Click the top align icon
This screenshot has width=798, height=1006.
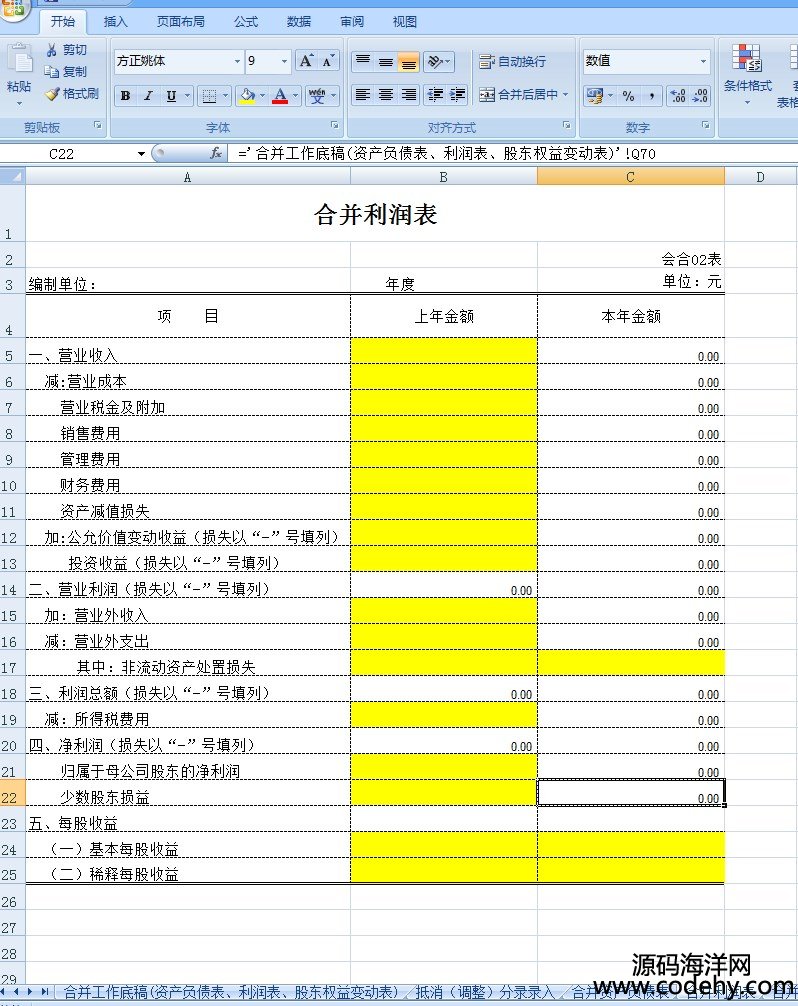(363, 61)
